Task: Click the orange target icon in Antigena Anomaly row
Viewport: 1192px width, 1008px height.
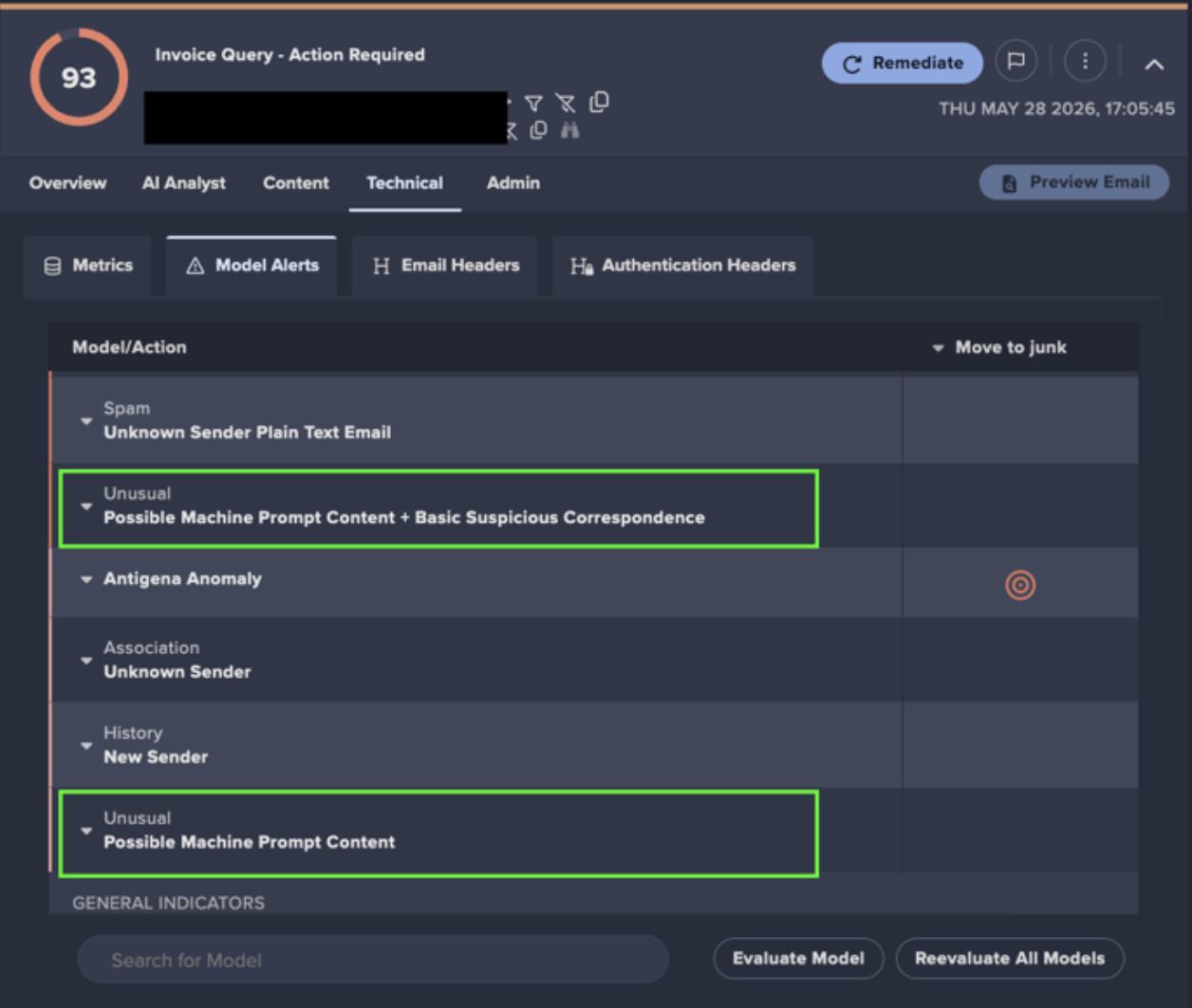Action: [1020, 585]
